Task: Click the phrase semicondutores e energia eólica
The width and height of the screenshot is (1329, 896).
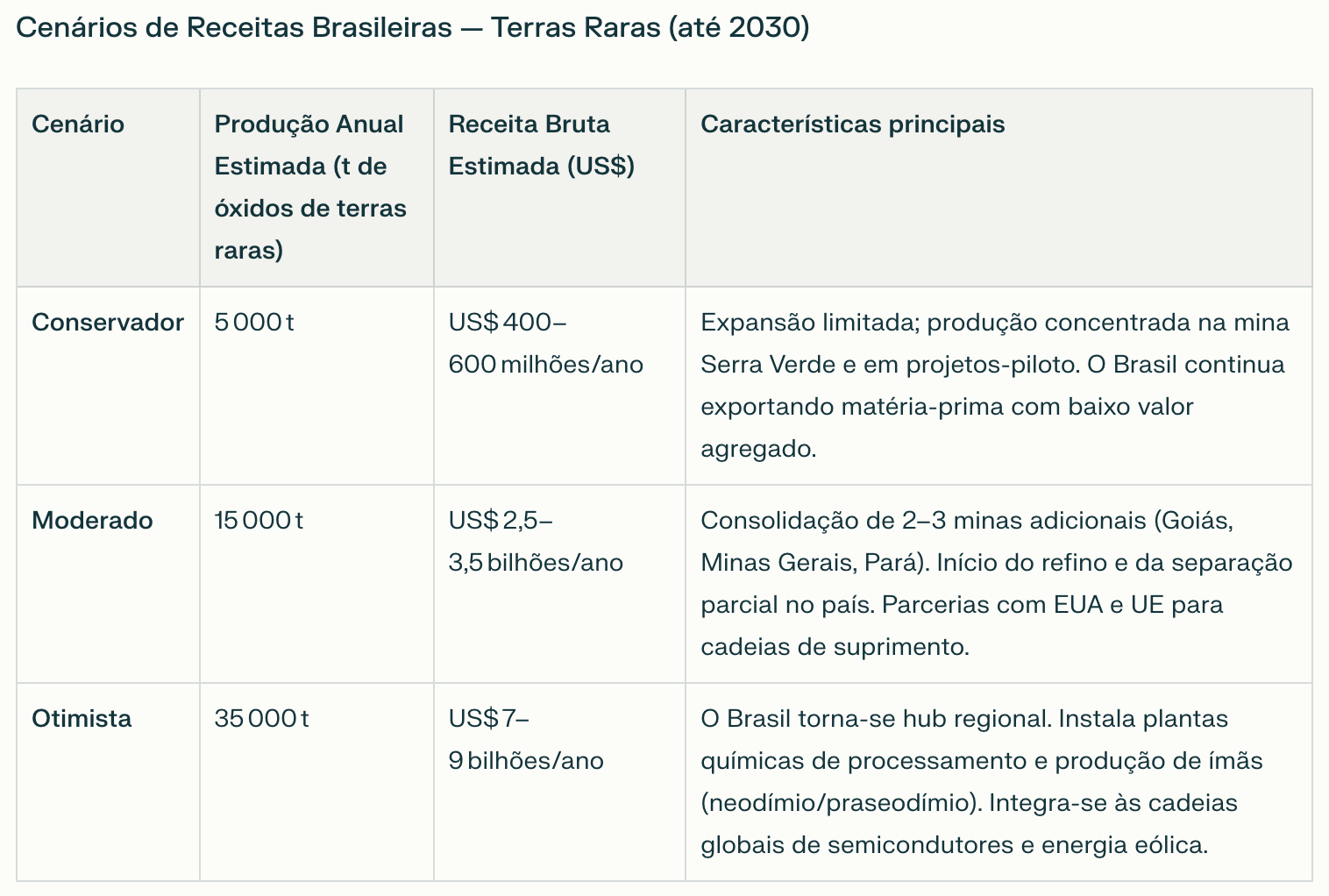Action: (x=1017, y=845)
